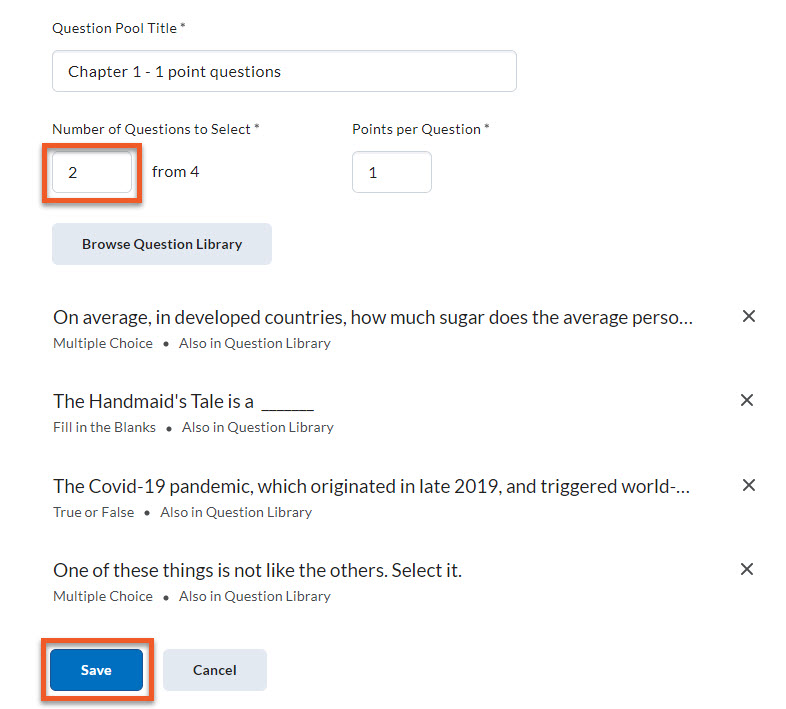Open the Covid-19 pandemic question
This screenshot has width=786, height=709.
coord(371,487)
